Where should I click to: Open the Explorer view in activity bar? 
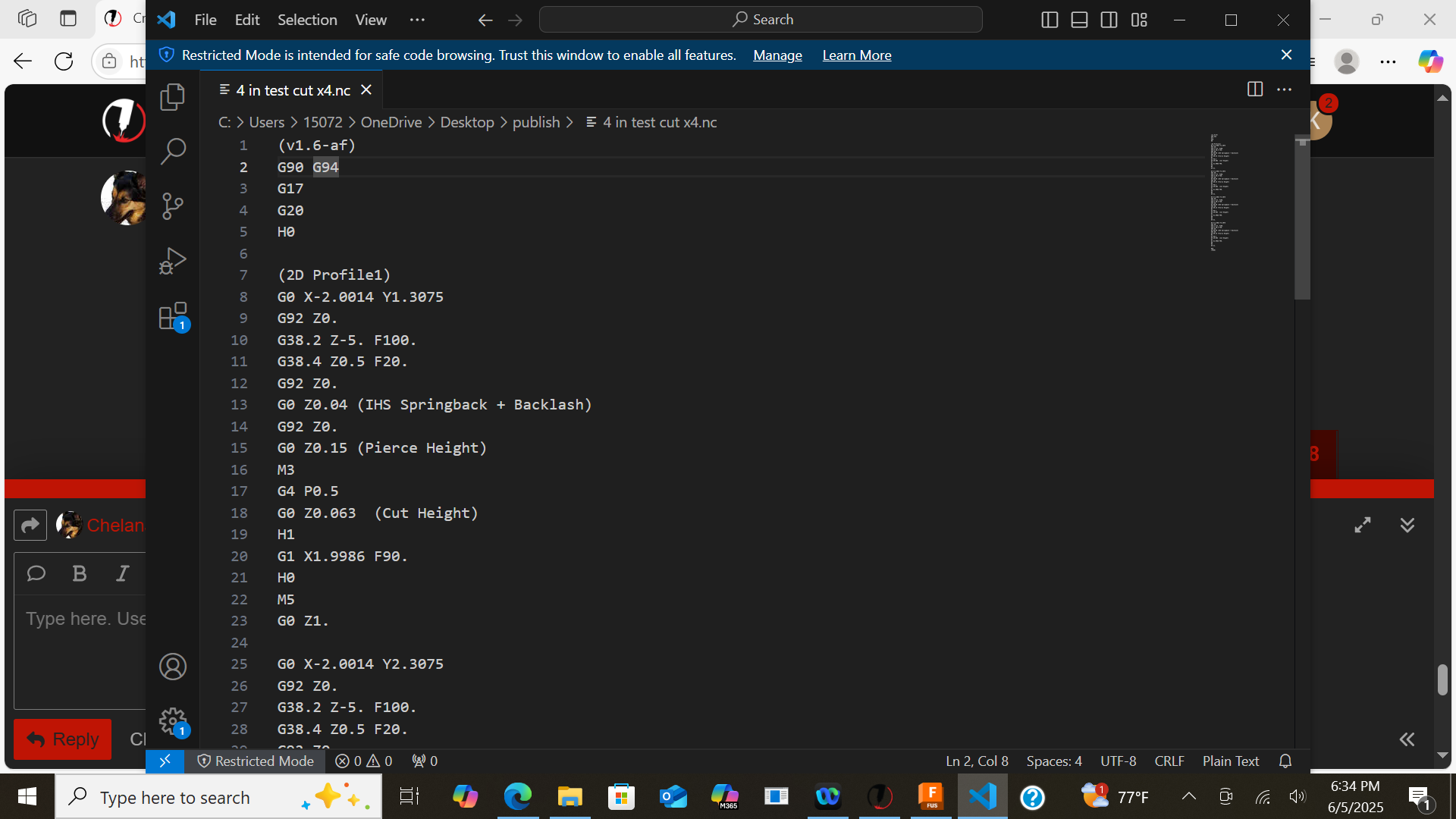(172, 97)
